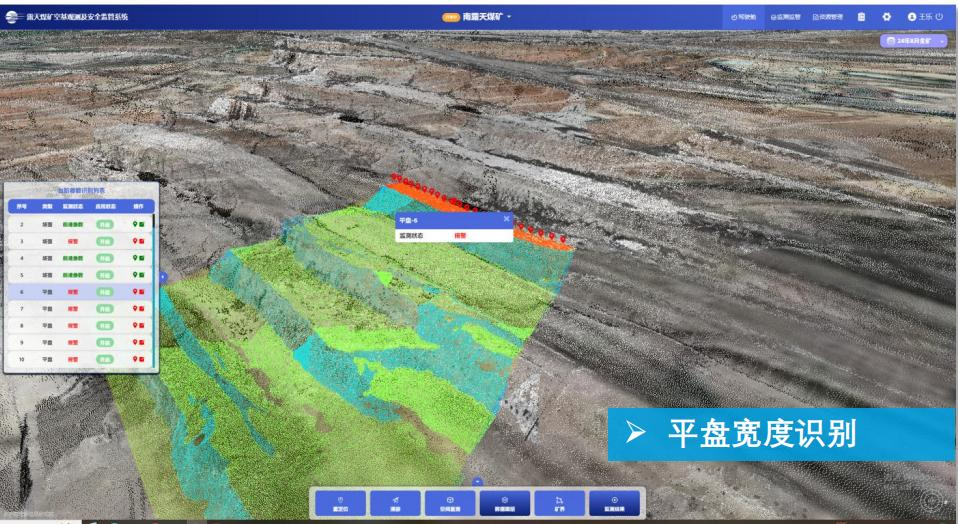The width and height of the screenshot is (958, 524).
Task: Click the location pin icon in row 2
Action: pos(136,225)
